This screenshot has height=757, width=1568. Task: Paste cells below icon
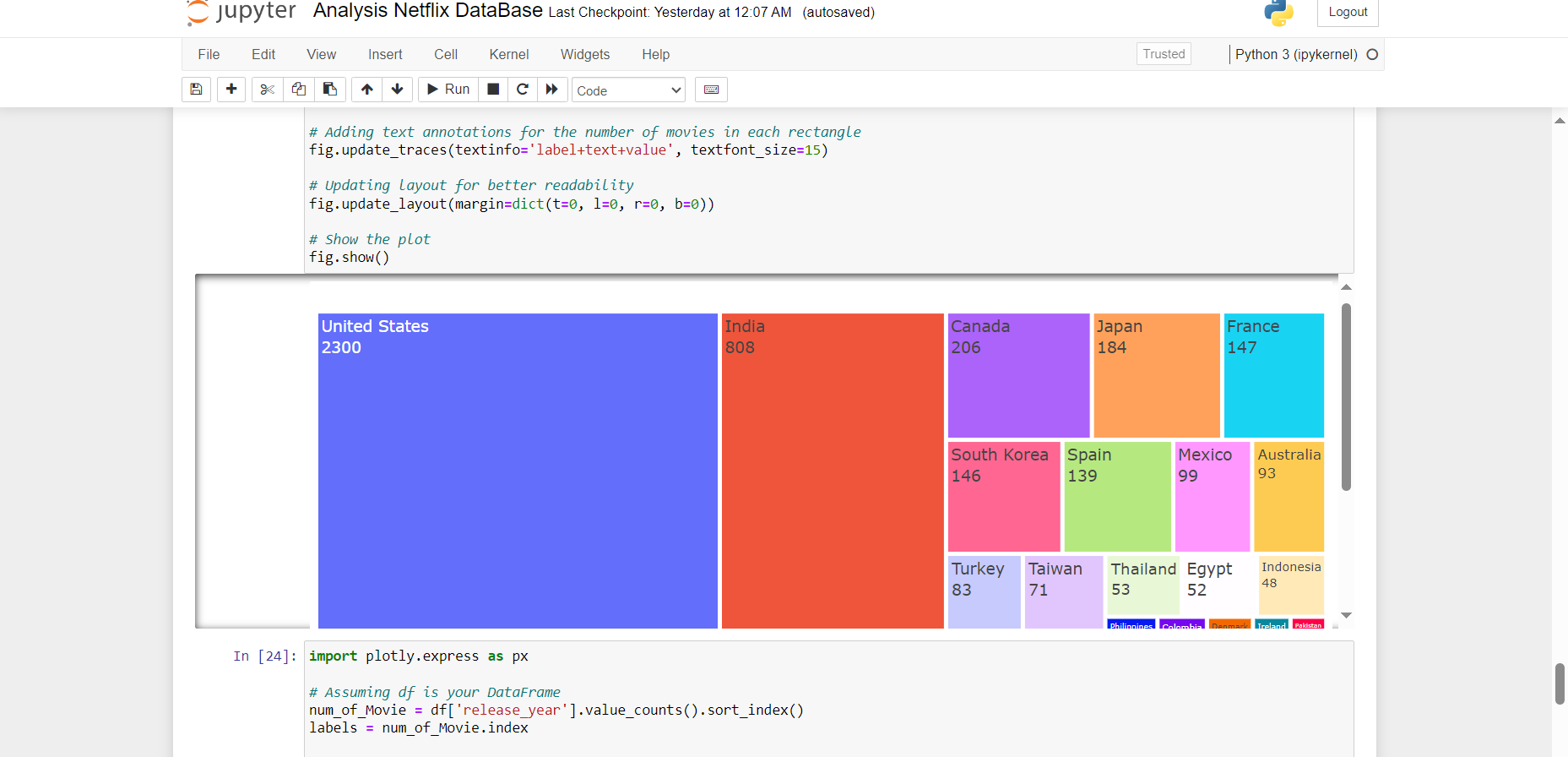click(x=330, y=90)
